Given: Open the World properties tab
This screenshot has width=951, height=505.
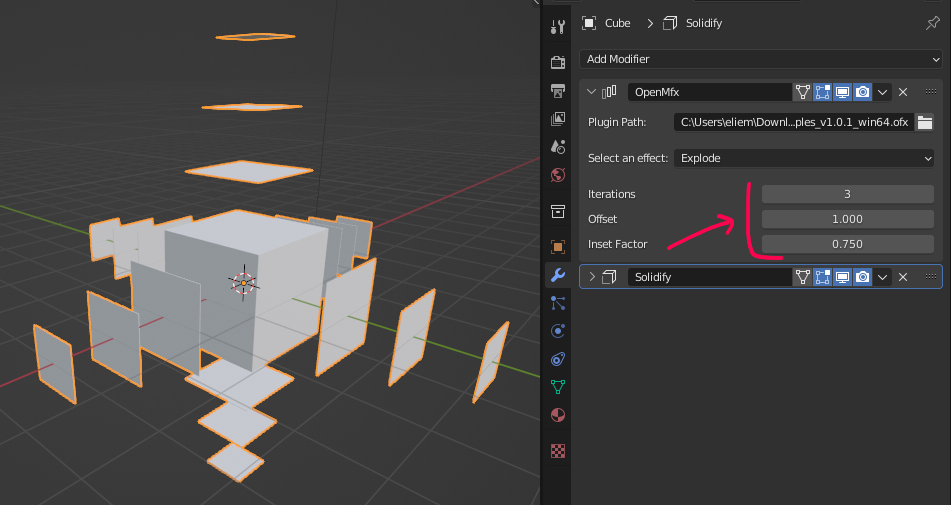Looking at the screenshot, I should [x=558, y=175].
